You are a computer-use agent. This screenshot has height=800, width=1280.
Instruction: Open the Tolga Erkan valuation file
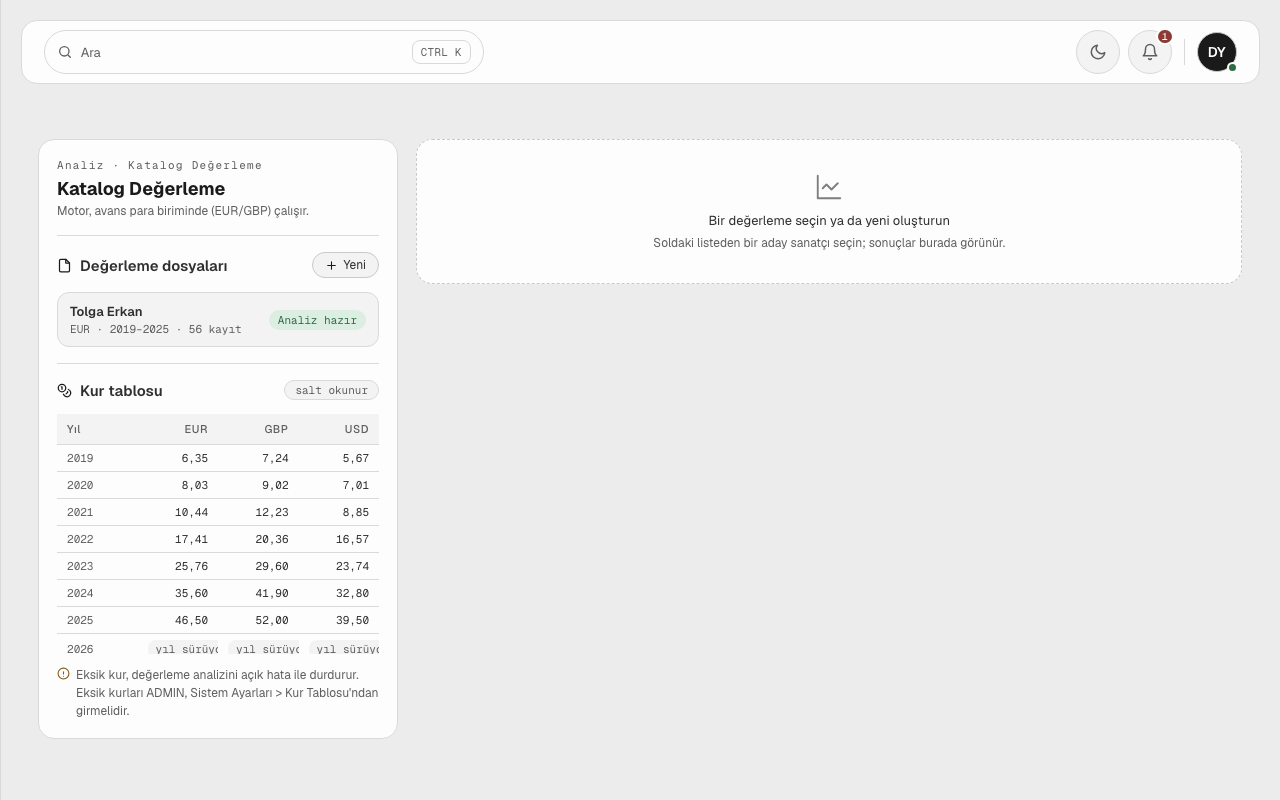pos(218,320)
